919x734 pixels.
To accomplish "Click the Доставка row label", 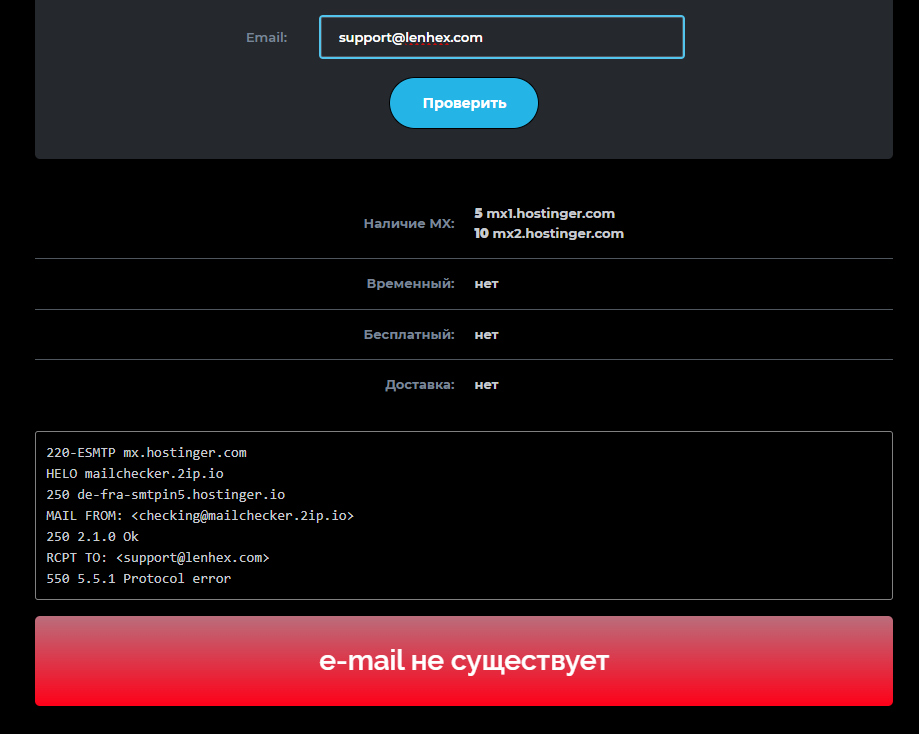I will (419, 385).
